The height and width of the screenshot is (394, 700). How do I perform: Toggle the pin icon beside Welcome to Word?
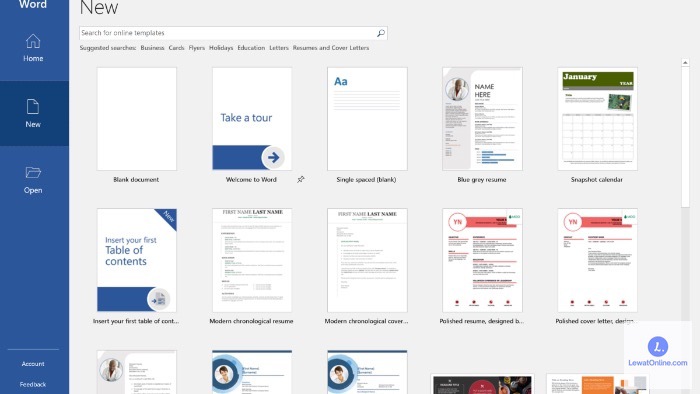pyautogui.click(x=301, y=179)
